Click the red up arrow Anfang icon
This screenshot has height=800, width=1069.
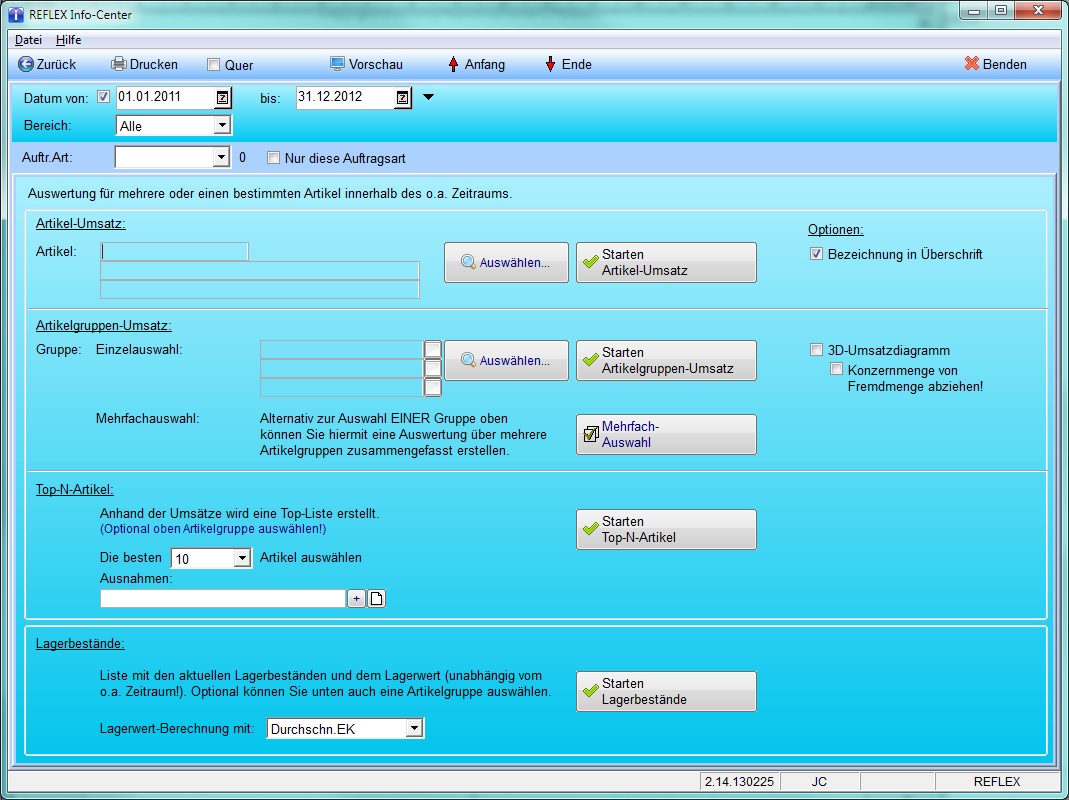pos(453,65)
